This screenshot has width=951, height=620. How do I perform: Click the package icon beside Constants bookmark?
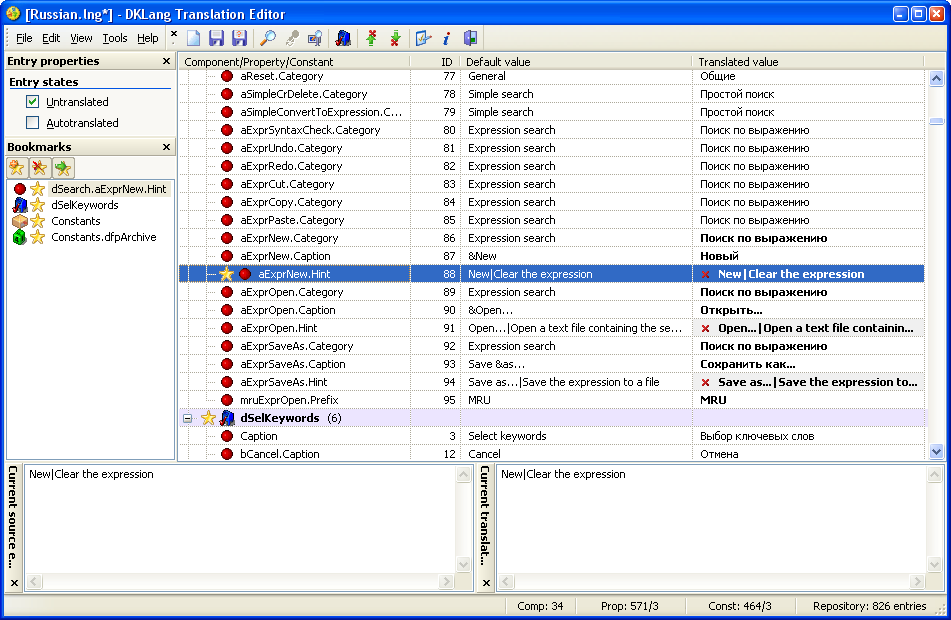click(x=19, y=221)
